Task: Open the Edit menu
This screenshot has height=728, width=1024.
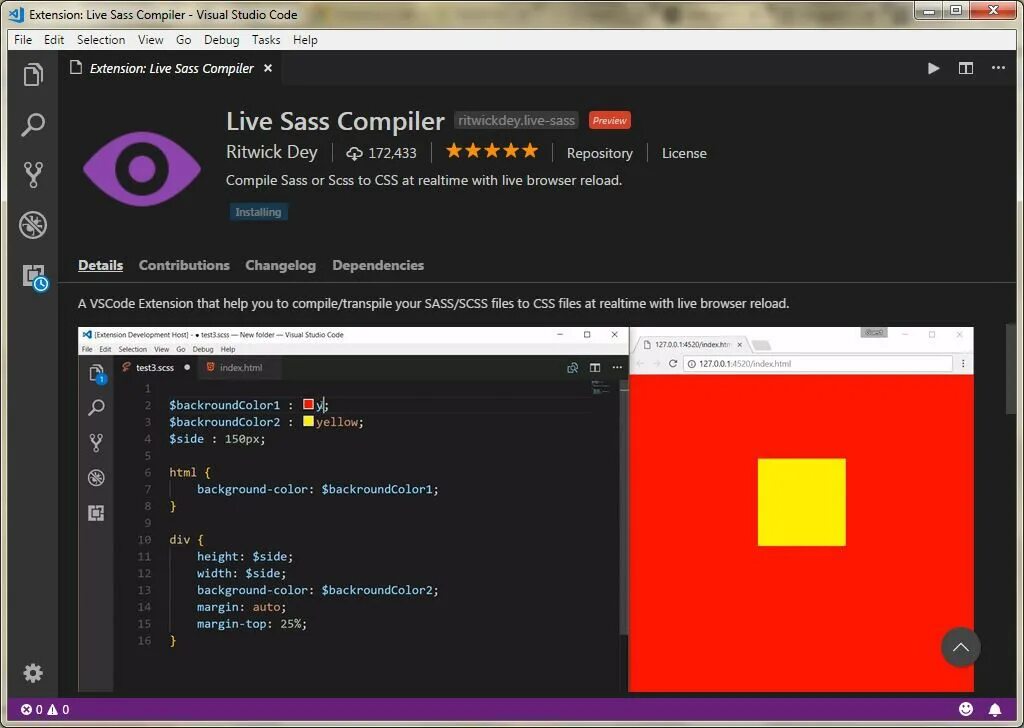Action: pos(54,40)
